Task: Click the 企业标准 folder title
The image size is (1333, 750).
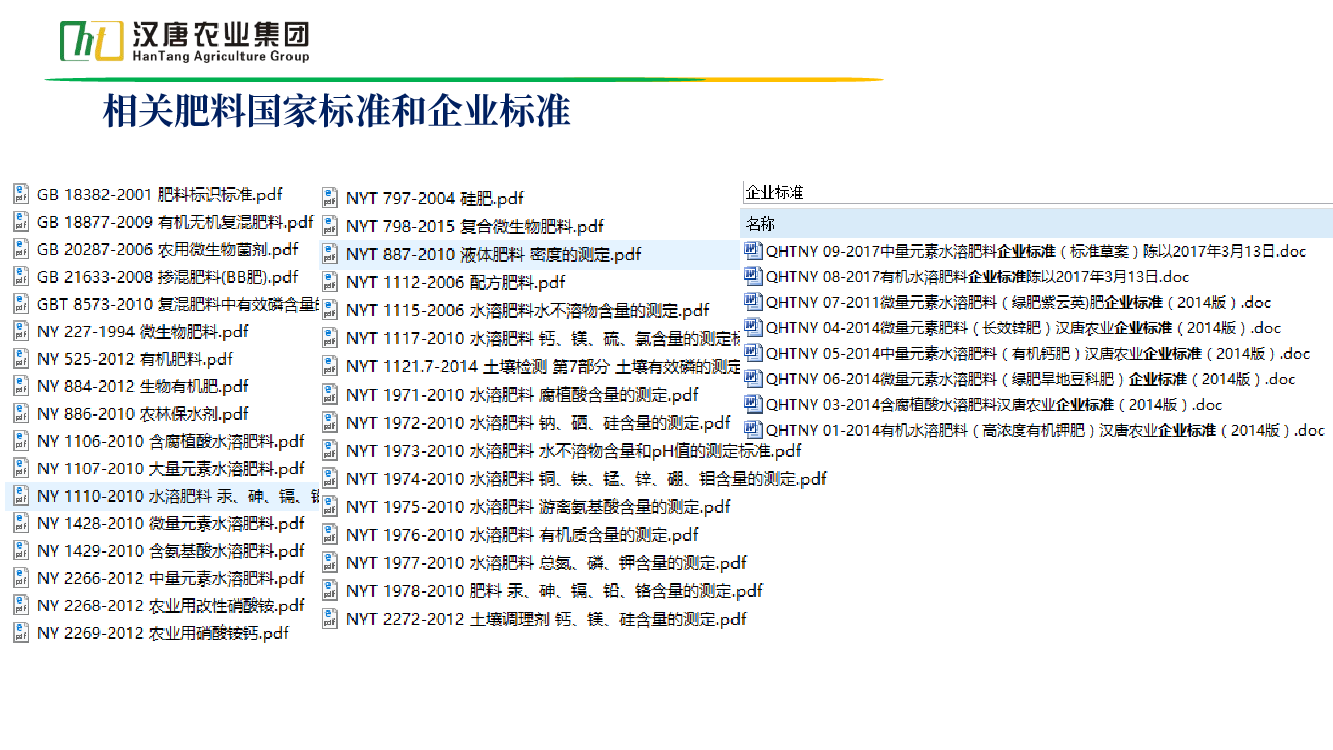Action: point(775,192)
